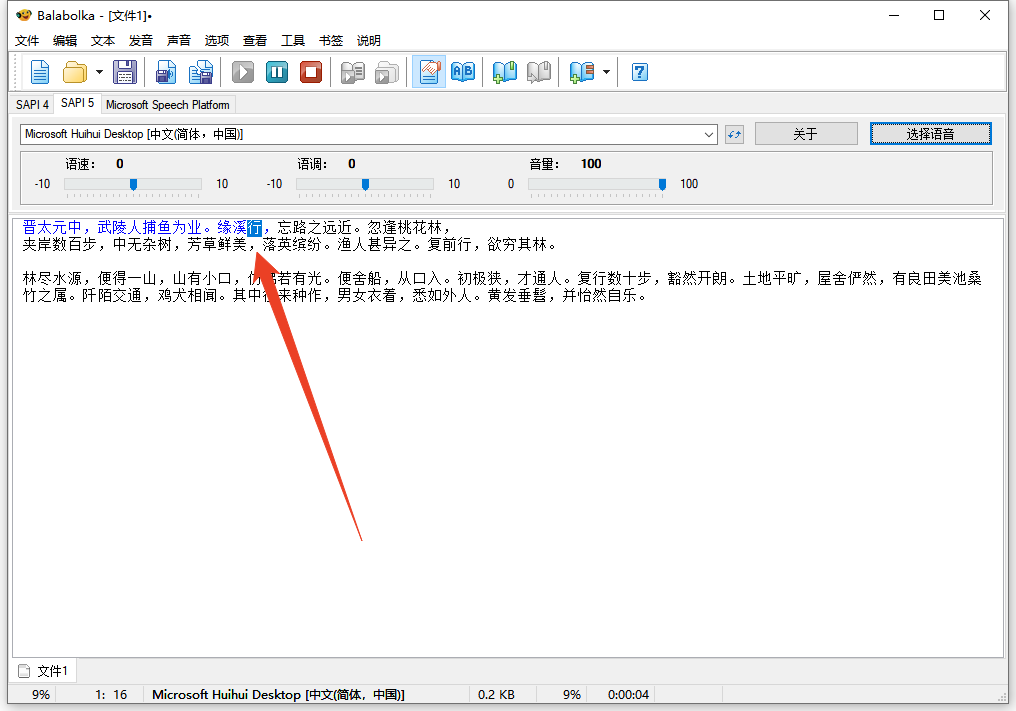The image size is (1016, 711).
Task: Click the AB dictionary toolbar icon
Action: tap(463, 72)
